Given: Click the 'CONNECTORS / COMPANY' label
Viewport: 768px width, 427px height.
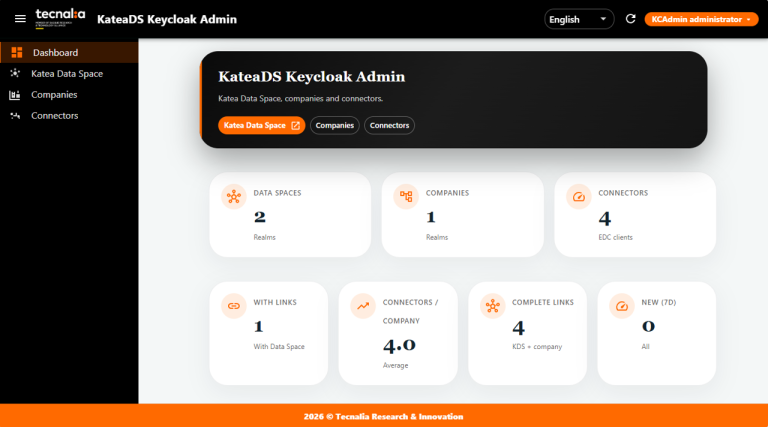Looking at the screenshot, I should point(410,311).
